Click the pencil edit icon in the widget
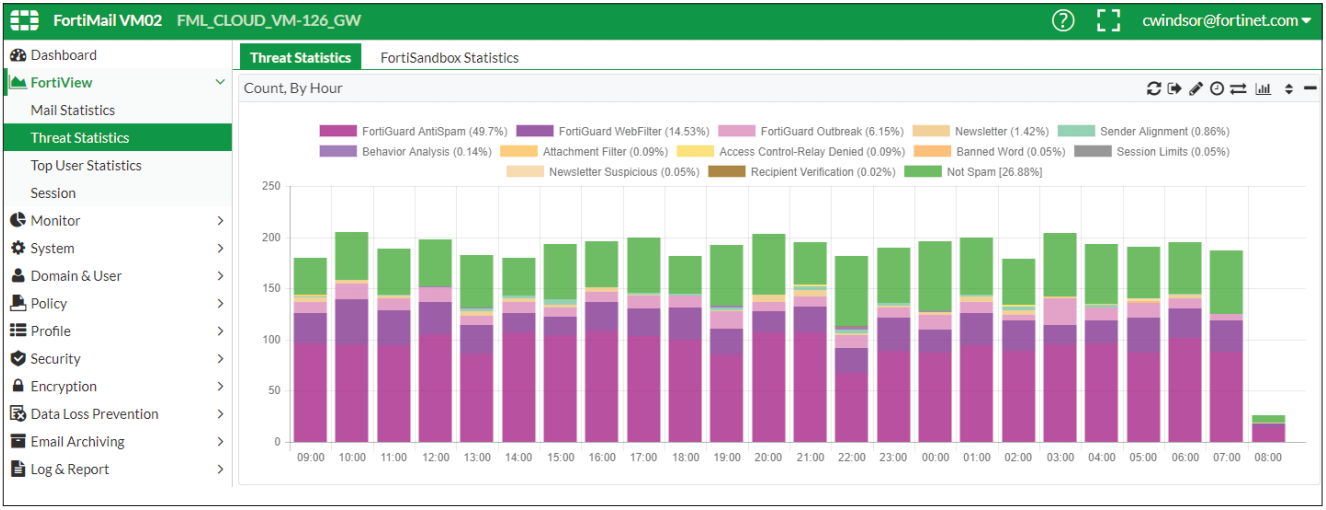 [x=1196, y=89]
